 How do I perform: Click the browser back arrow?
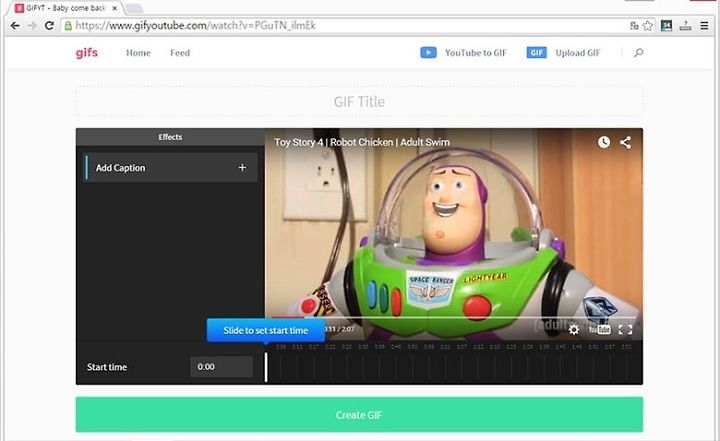pyautogui.click(x=15, y=26)
